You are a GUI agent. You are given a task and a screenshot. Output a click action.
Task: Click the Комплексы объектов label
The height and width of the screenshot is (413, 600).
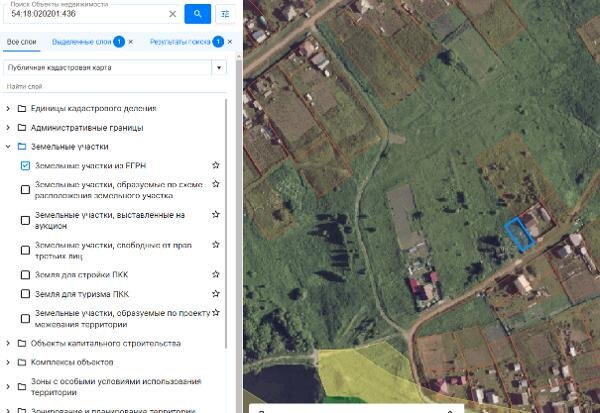point(72,362)
